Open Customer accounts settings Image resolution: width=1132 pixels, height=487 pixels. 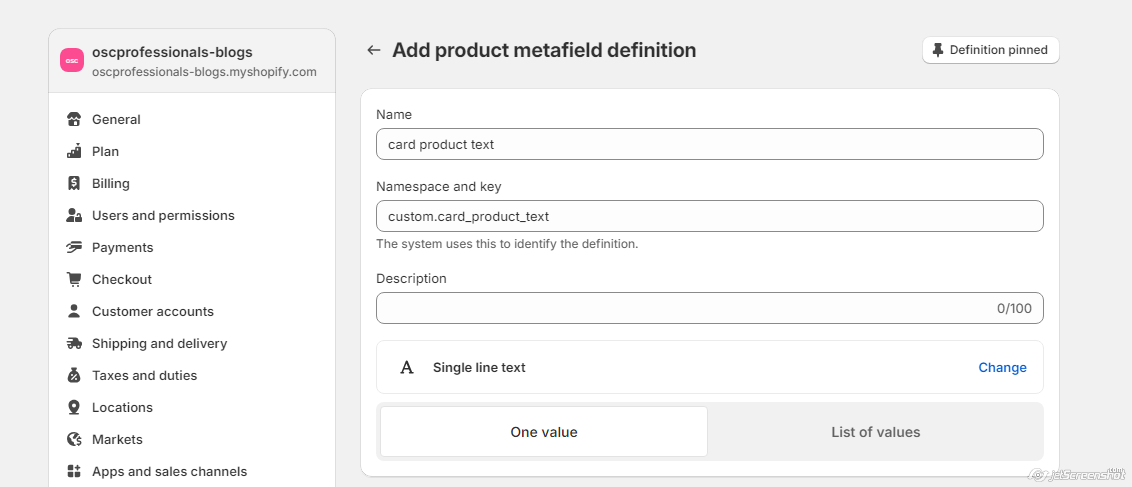point(152,311)
